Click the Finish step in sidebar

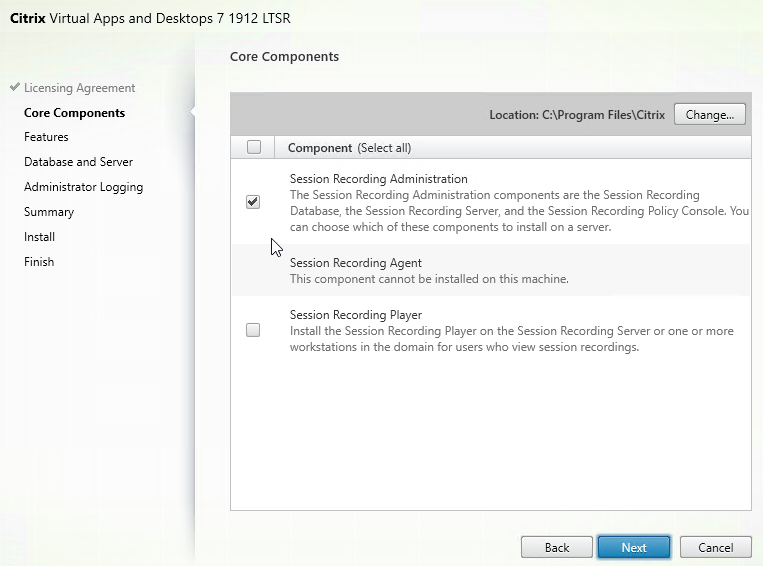(x=39, y=262)
